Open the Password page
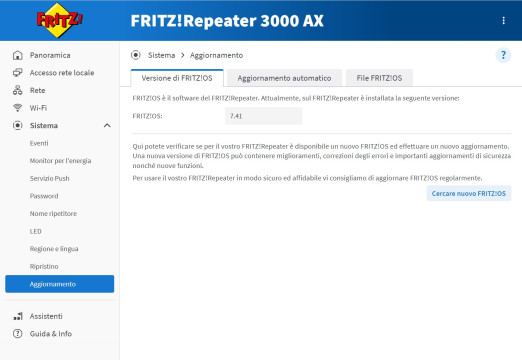The width and height of the screenshot is (522, 360). (44, 196)
